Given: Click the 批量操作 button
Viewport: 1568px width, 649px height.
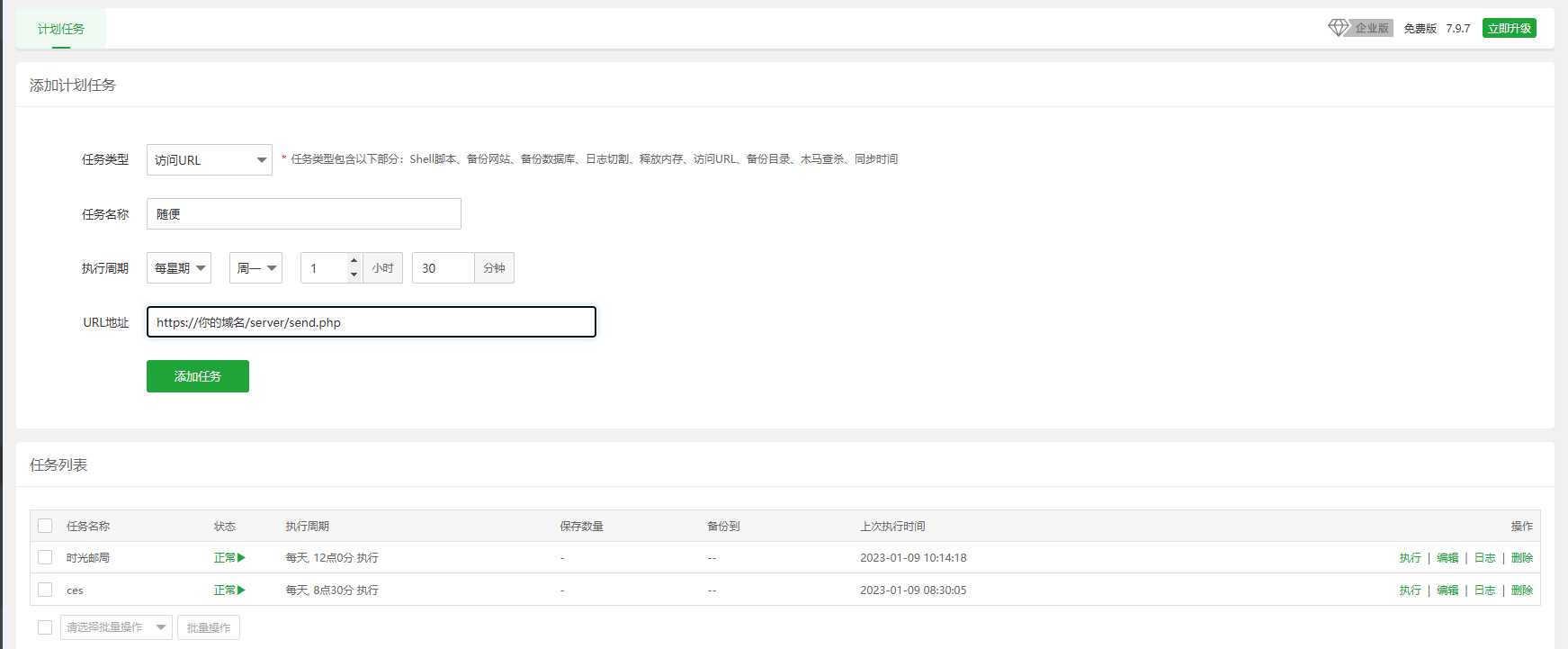Looking at the screenshot, I should pos(209,627).
